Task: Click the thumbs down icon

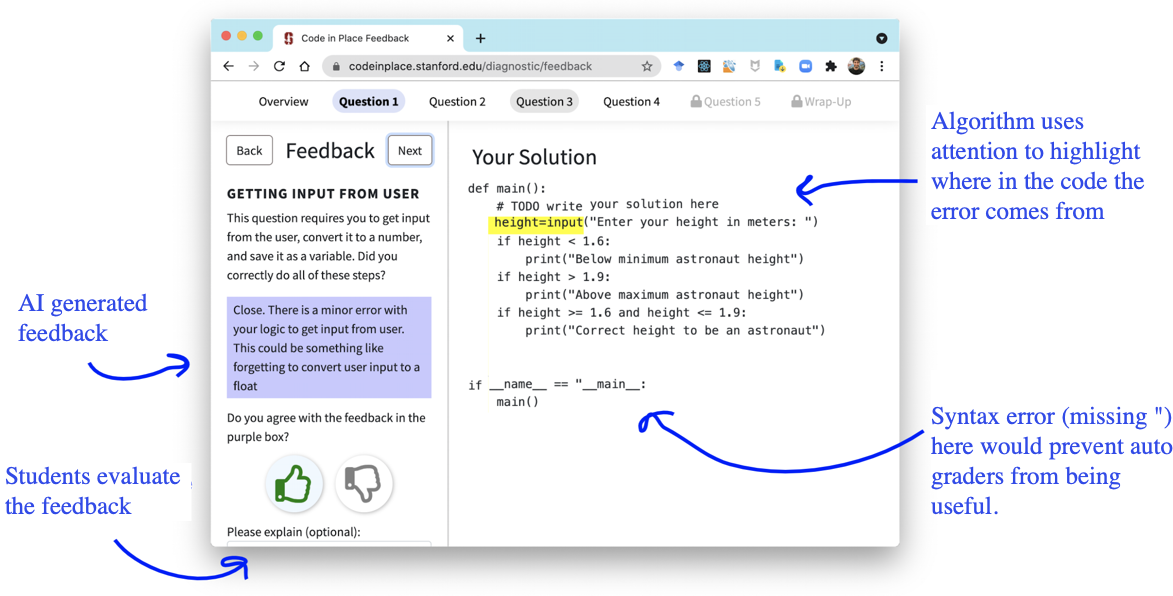Action: tap(363, 484)
